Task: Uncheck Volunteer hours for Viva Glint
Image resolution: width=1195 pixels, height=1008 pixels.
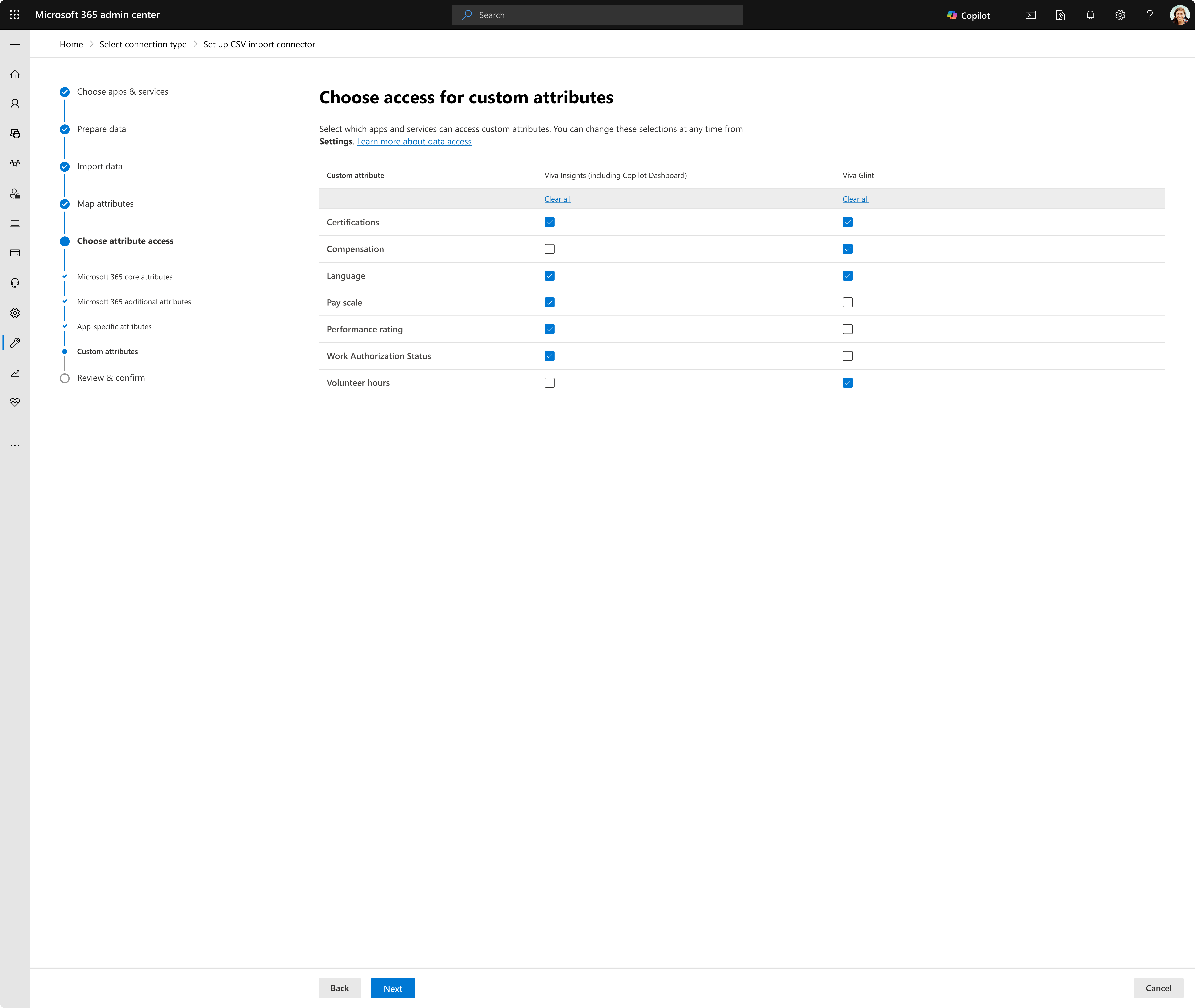Action: tap(848, 383)
